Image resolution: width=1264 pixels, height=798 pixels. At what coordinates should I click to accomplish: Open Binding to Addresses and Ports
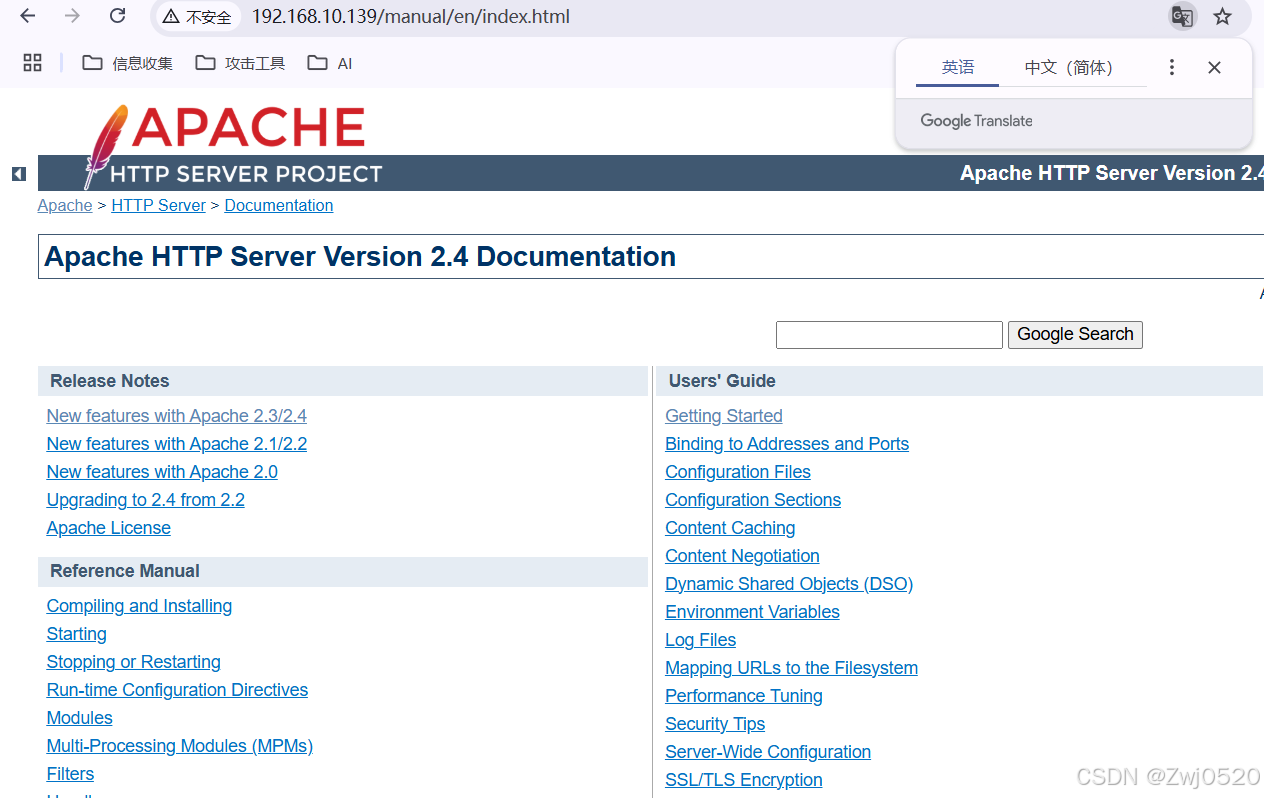(787, 444)
